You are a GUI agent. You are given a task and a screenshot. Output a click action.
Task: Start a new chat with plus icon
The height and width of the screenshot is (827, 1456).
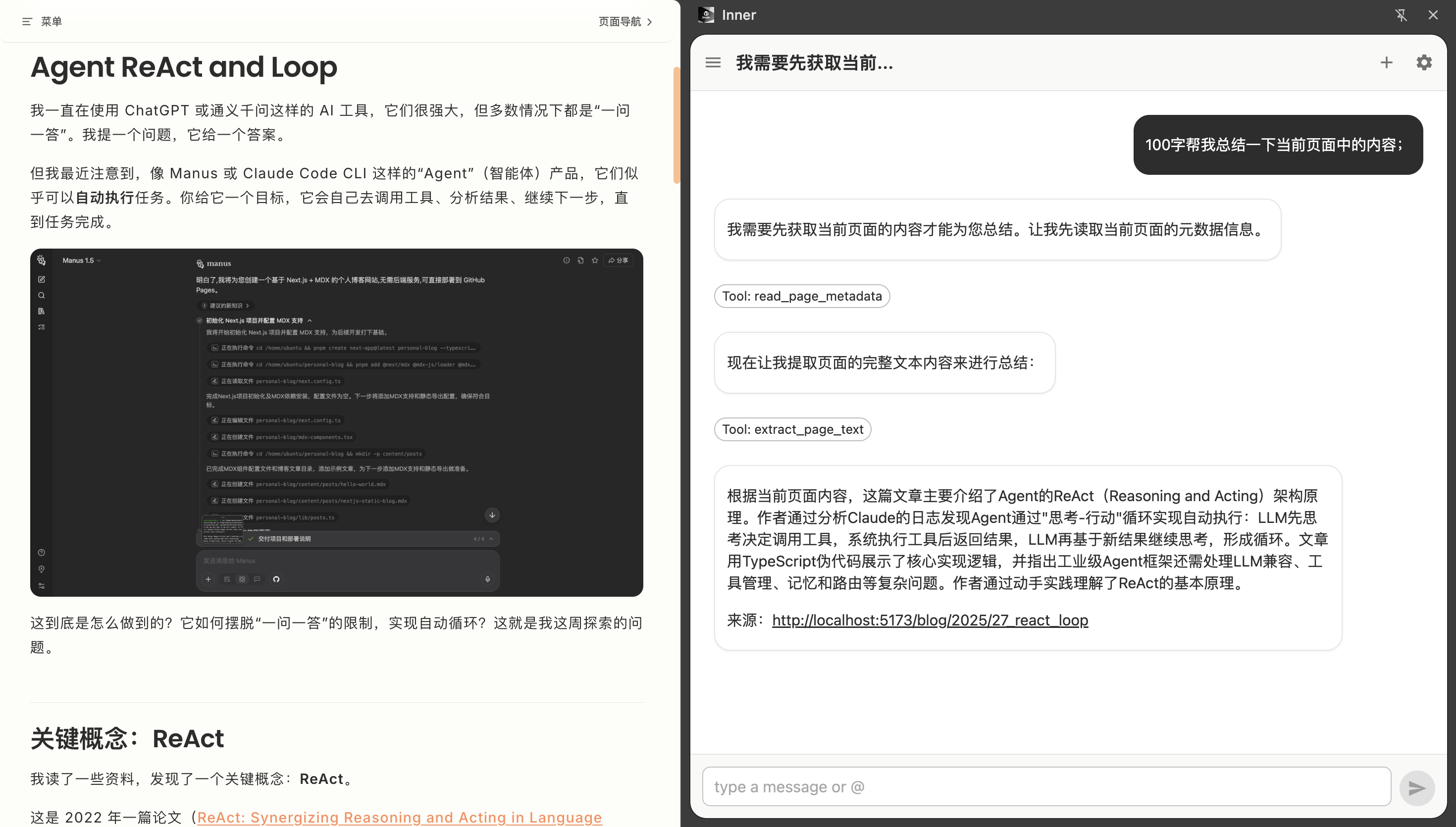click(x=1386, y=62)
